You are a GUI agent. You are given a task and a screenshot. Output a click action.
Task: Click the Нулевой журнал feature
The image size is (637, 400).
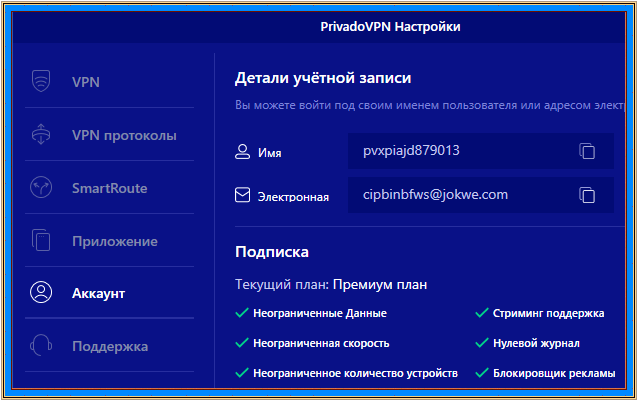point(536,343)
